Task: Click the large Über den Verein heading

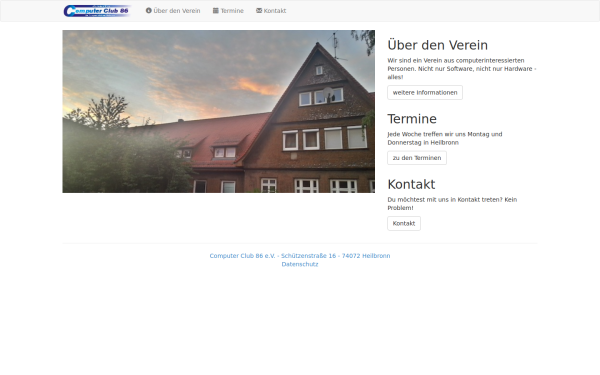Action: click(437, 45)
